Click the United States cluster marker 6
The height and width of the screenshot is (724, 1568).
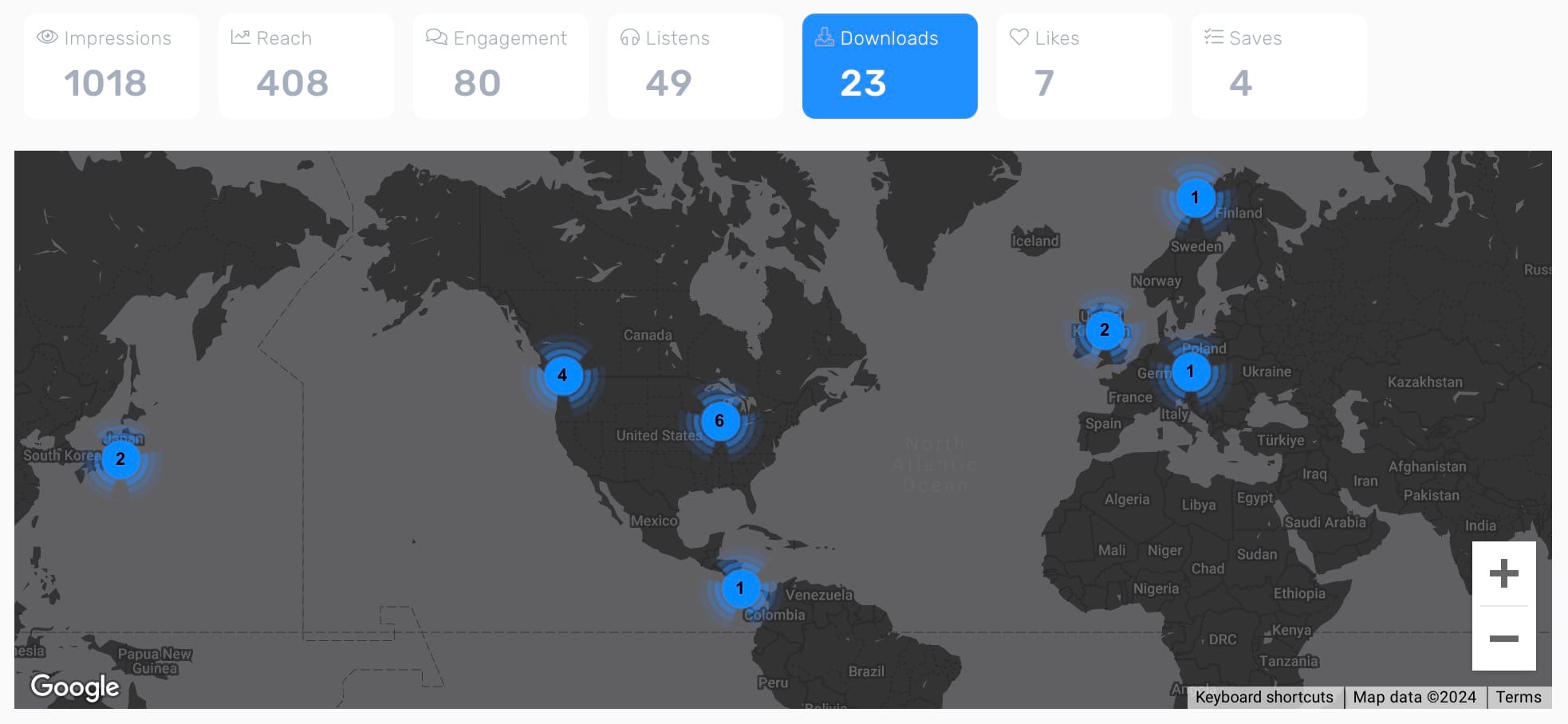pyautogui.click(x=719, y=421)
